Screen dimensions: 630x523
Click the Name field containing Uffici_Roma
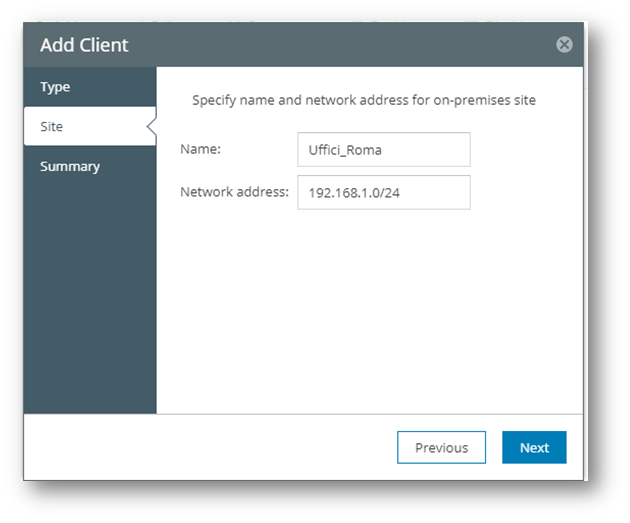point(383,150)
